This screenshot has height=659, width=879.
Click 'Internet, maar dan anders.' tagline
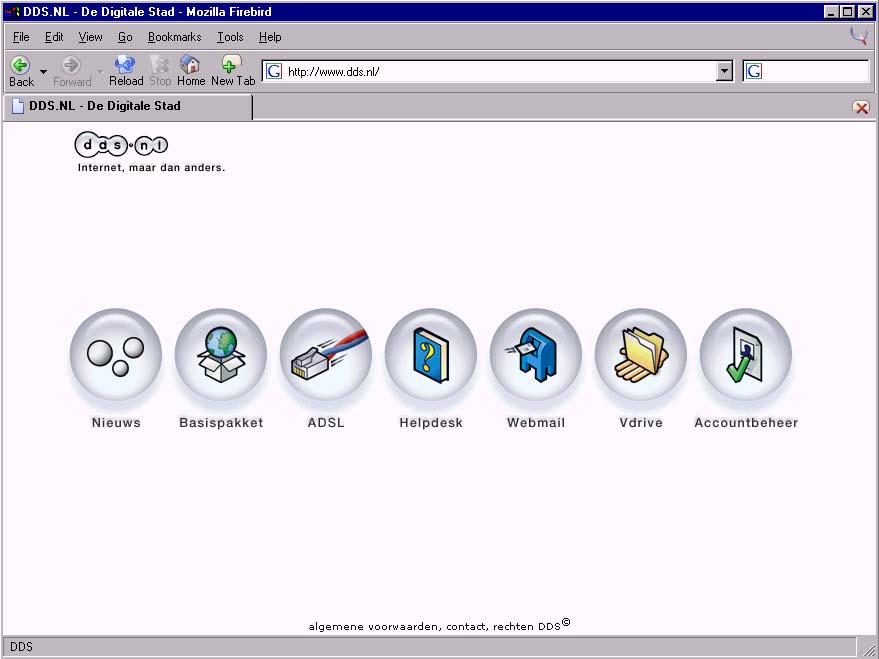click(151, 168)
